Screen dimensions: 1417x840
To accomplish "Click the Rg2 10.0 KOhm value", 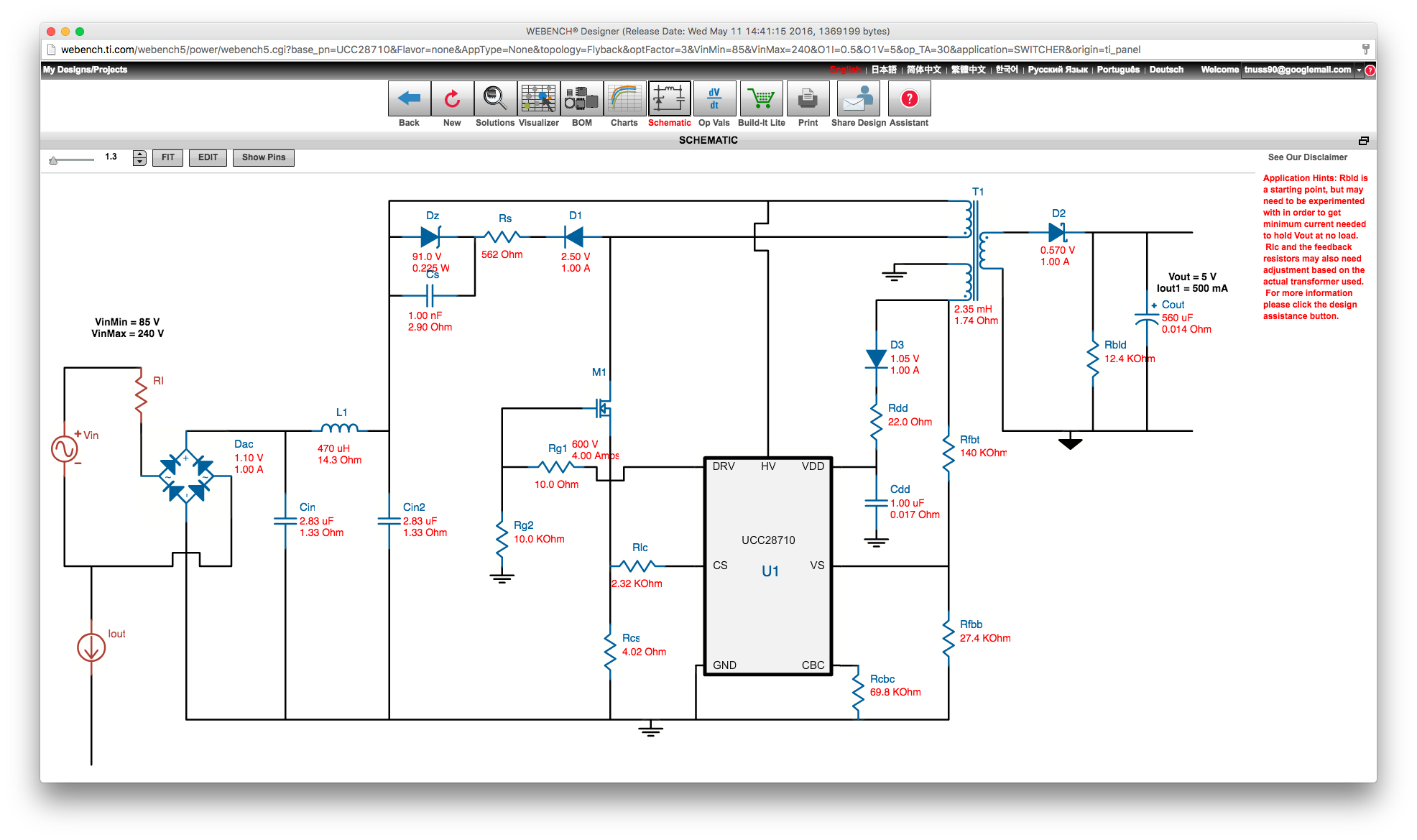I will pos(539,539).
